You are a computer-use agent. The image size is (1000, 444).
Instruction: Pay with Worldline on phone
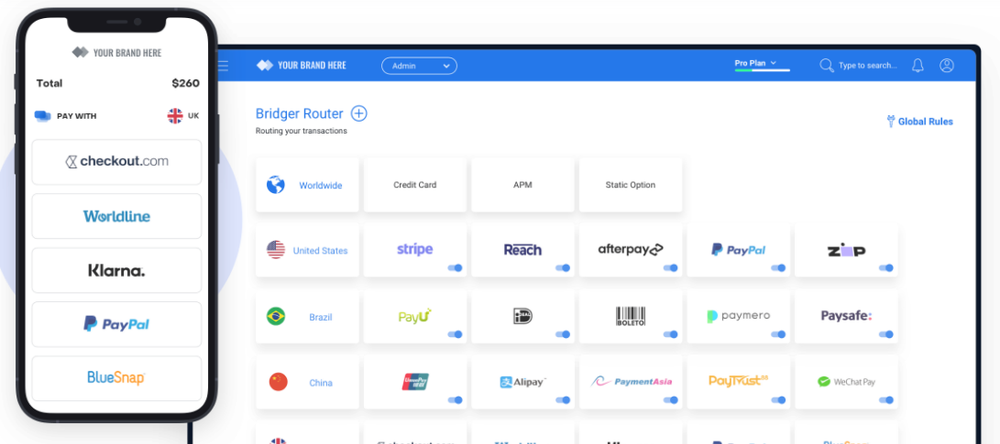[x=117, y=216]
